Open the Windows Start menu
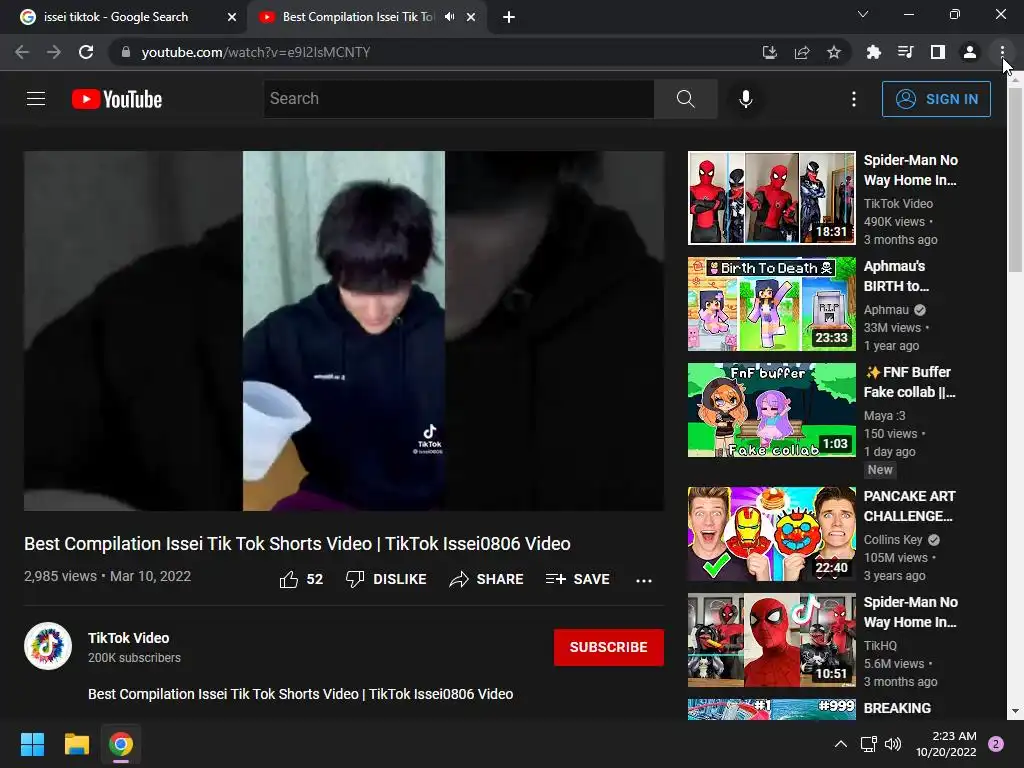The image size is (1024, 768). click(x=32, y=744)
